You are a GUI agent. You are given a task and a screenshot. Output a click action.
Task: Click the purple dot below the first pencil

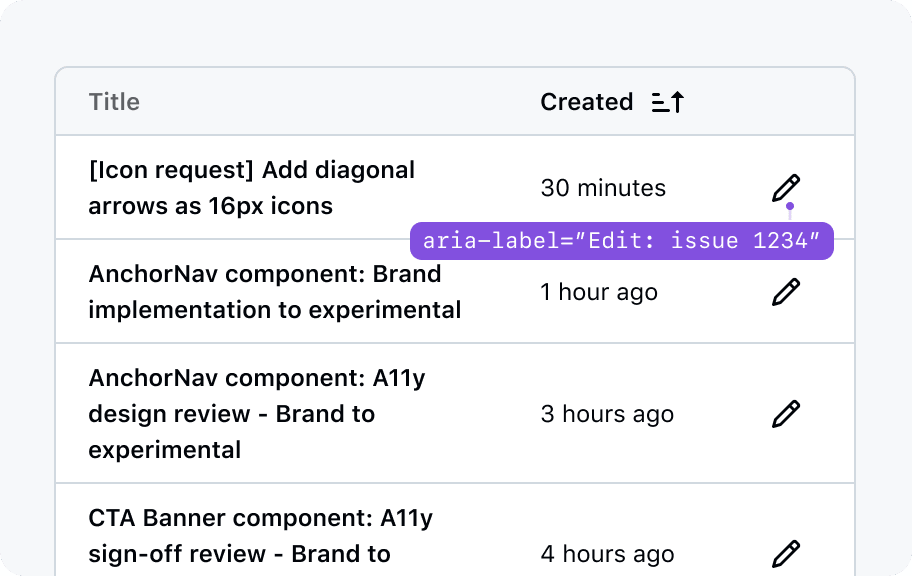pyautogui.click(x=790, y=207)
